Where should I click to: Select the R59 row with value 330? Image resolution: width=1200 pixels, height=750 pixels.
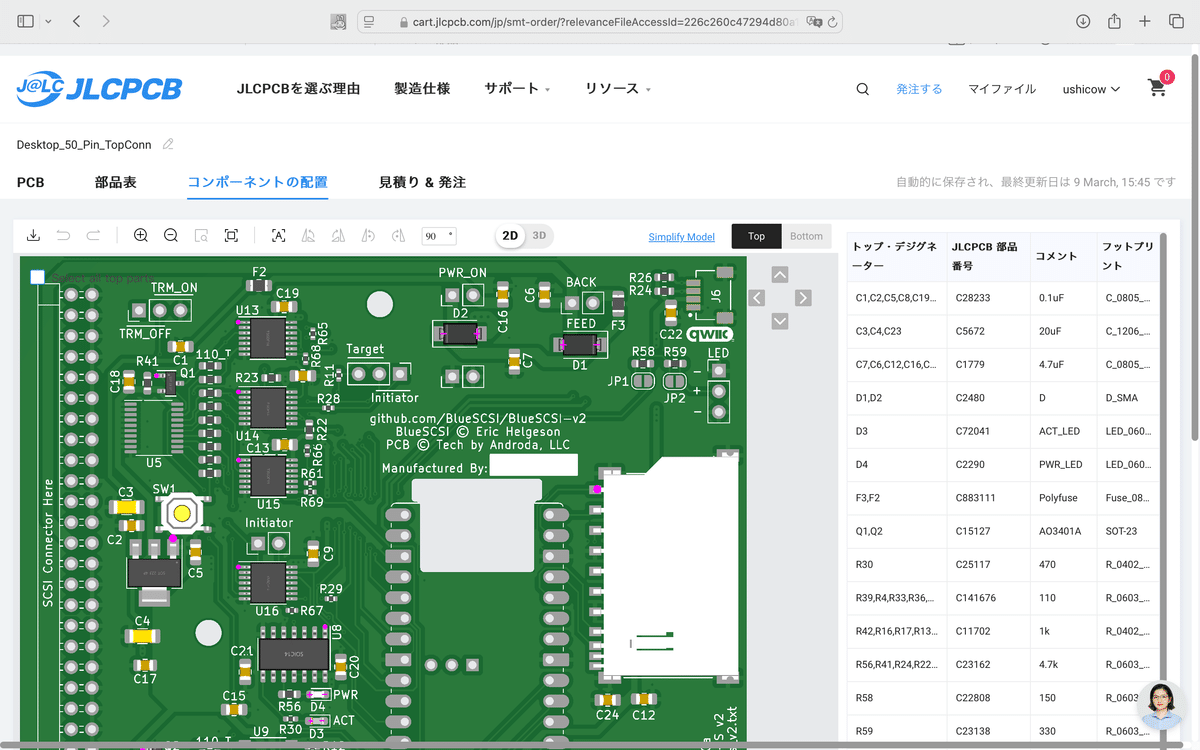pyautogui.click(x=1003, y=731)
